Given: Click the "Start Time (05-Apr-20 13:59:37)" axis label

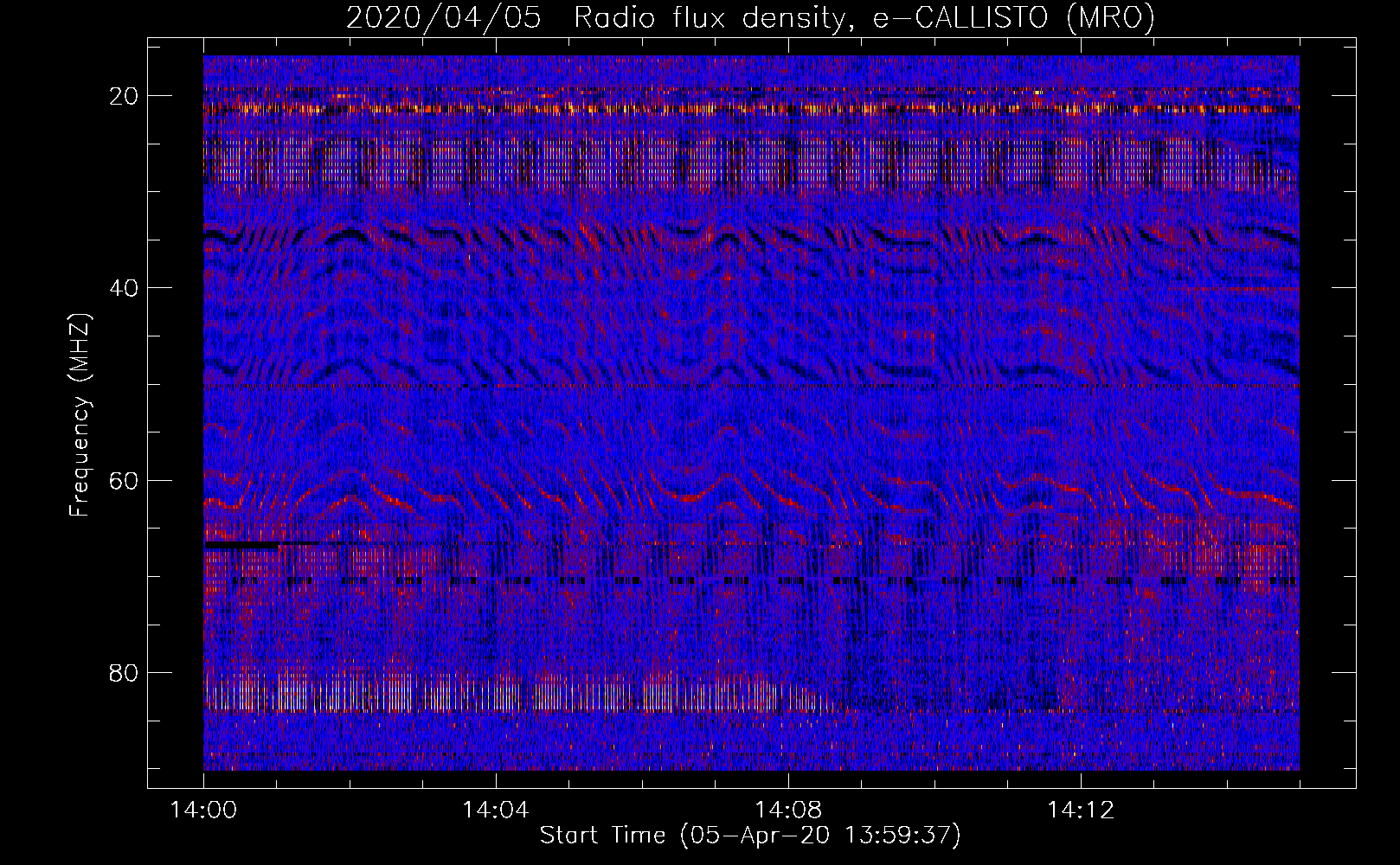Looking at the screenshot, I should click(x=750, y=836).
